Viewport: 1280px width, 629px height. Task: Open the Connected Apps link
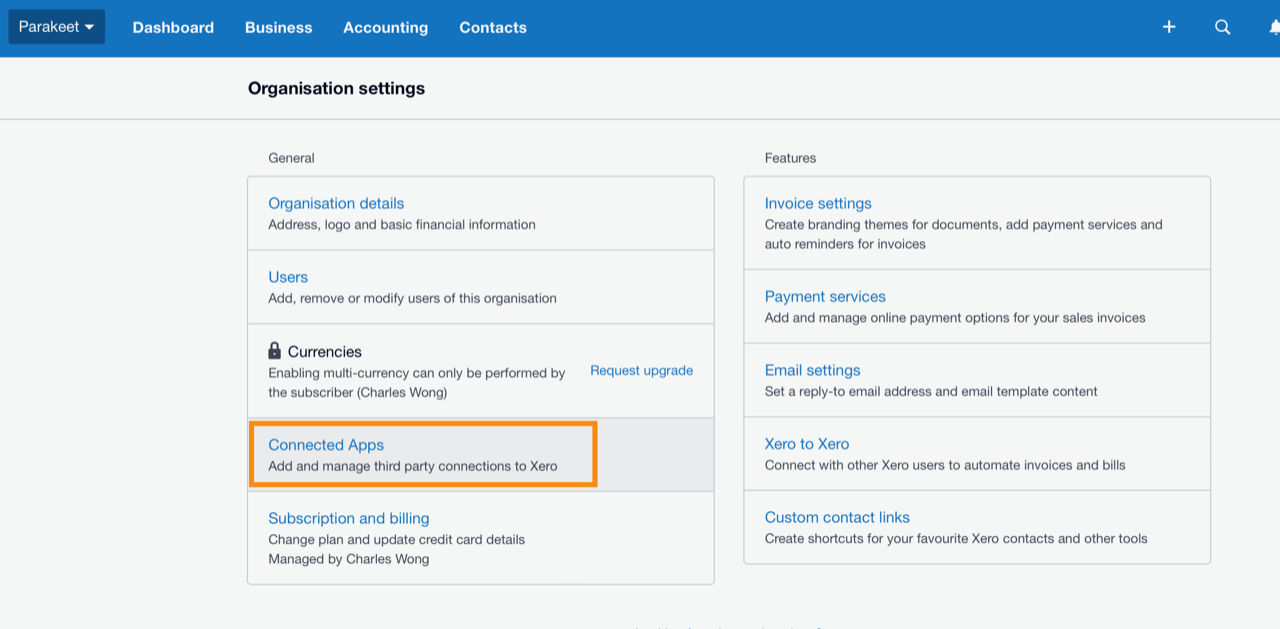click(x=326, y=445)
